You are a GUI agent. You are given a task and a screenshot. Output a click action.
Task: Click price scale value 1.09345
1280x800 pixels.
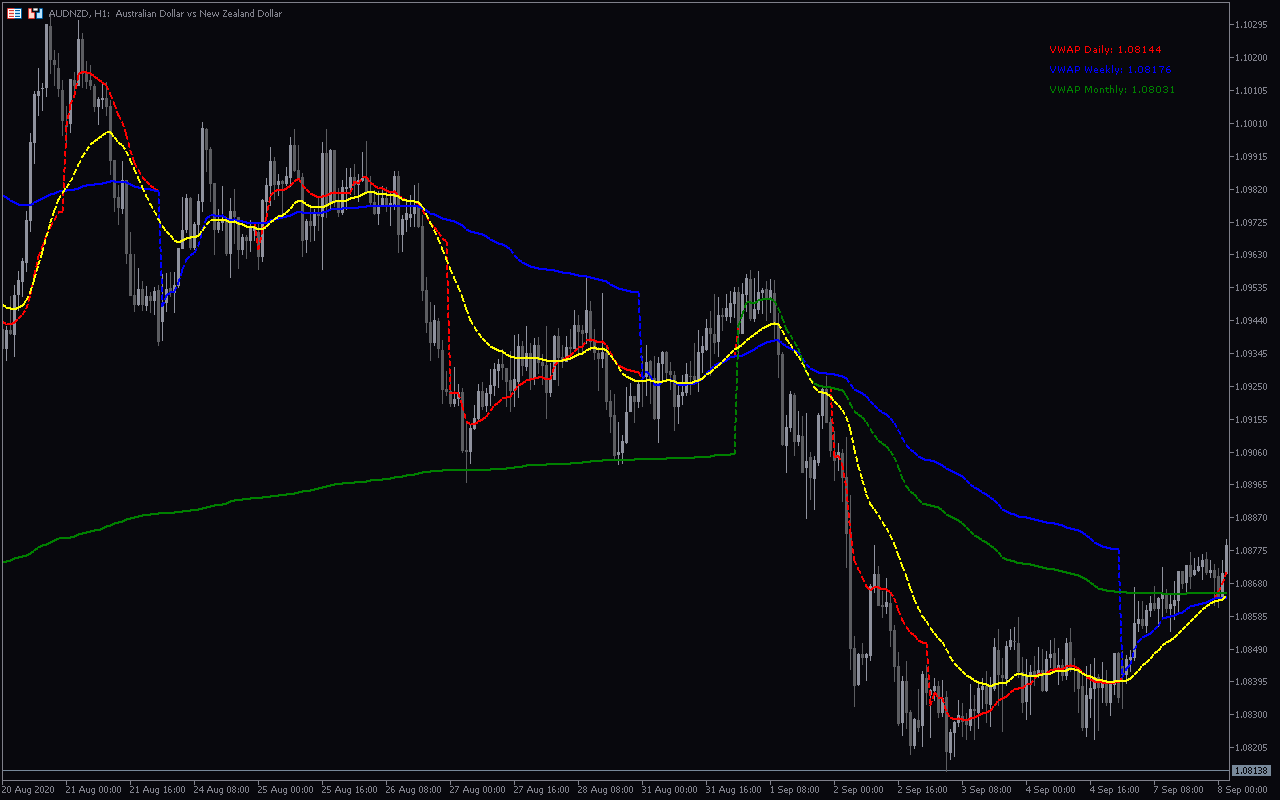pyautogui.click(x=1254, y=354)
